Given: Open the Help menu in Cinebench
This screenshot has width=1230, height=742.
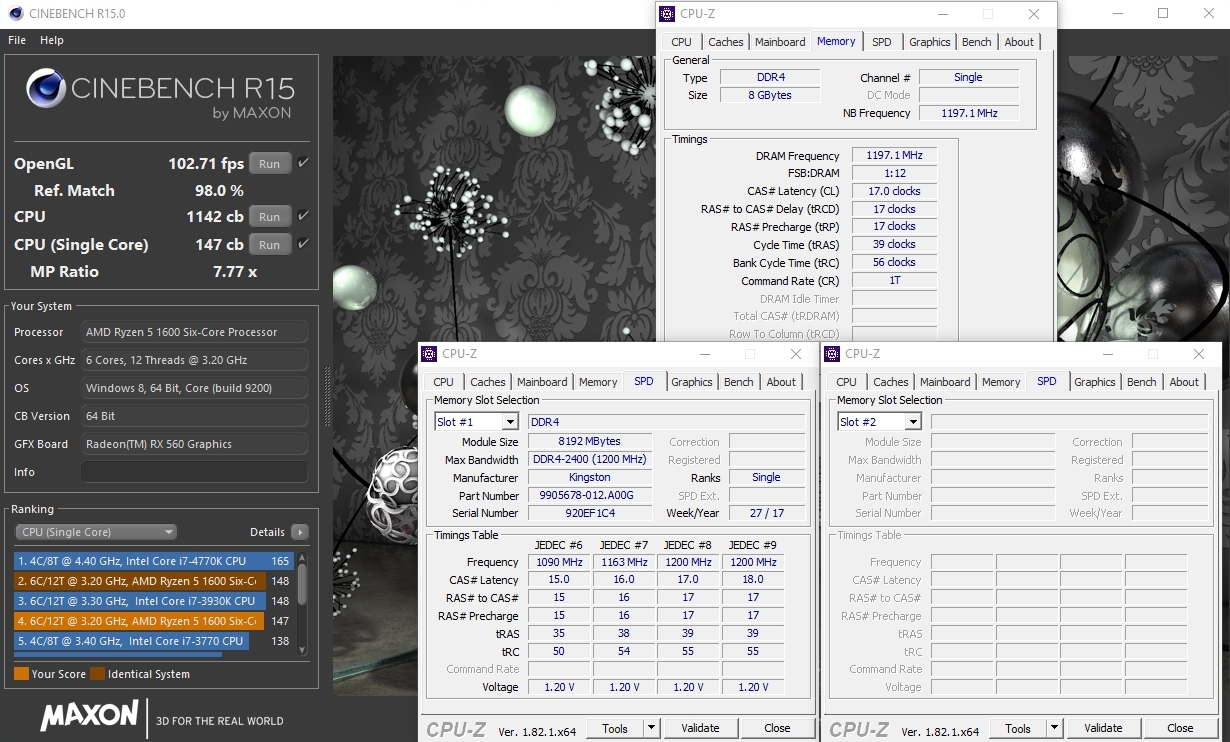Looking at the screenshot, I should pyautogui.click(x=52, y=40).
